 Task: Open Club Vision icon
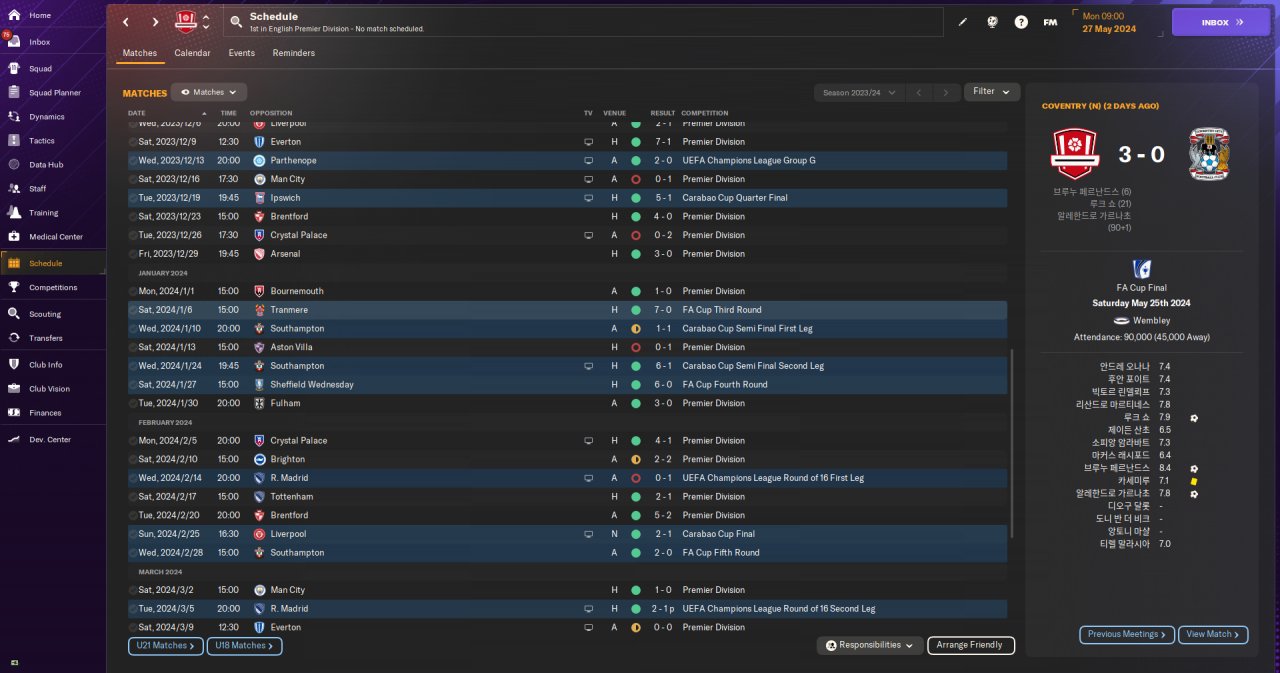[14, 389]
